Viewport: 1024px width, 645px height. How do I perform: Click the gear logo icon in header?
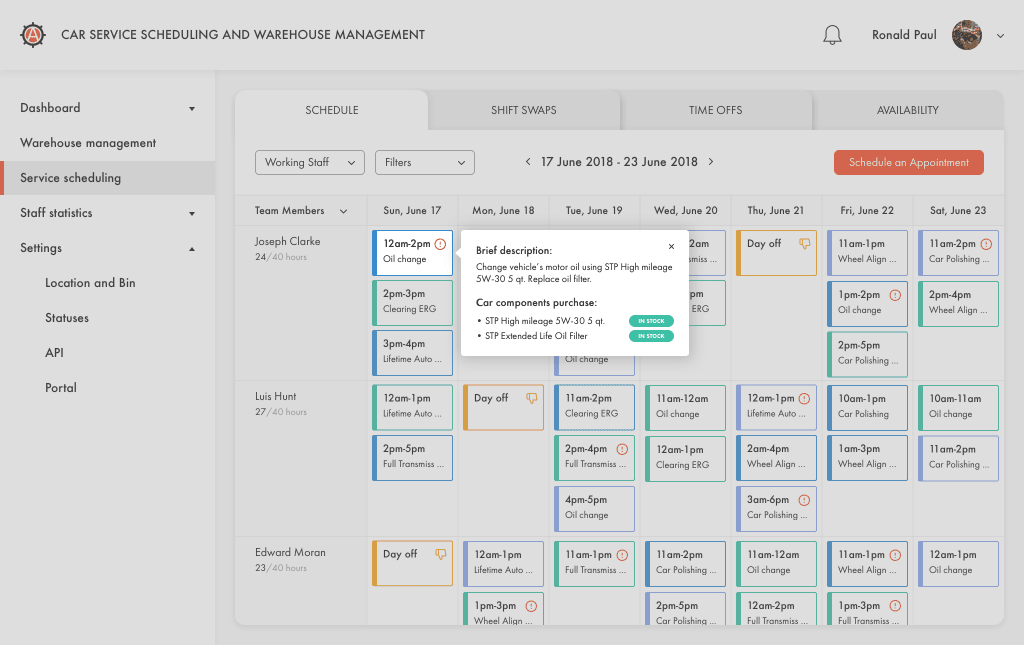click(33, 35)
